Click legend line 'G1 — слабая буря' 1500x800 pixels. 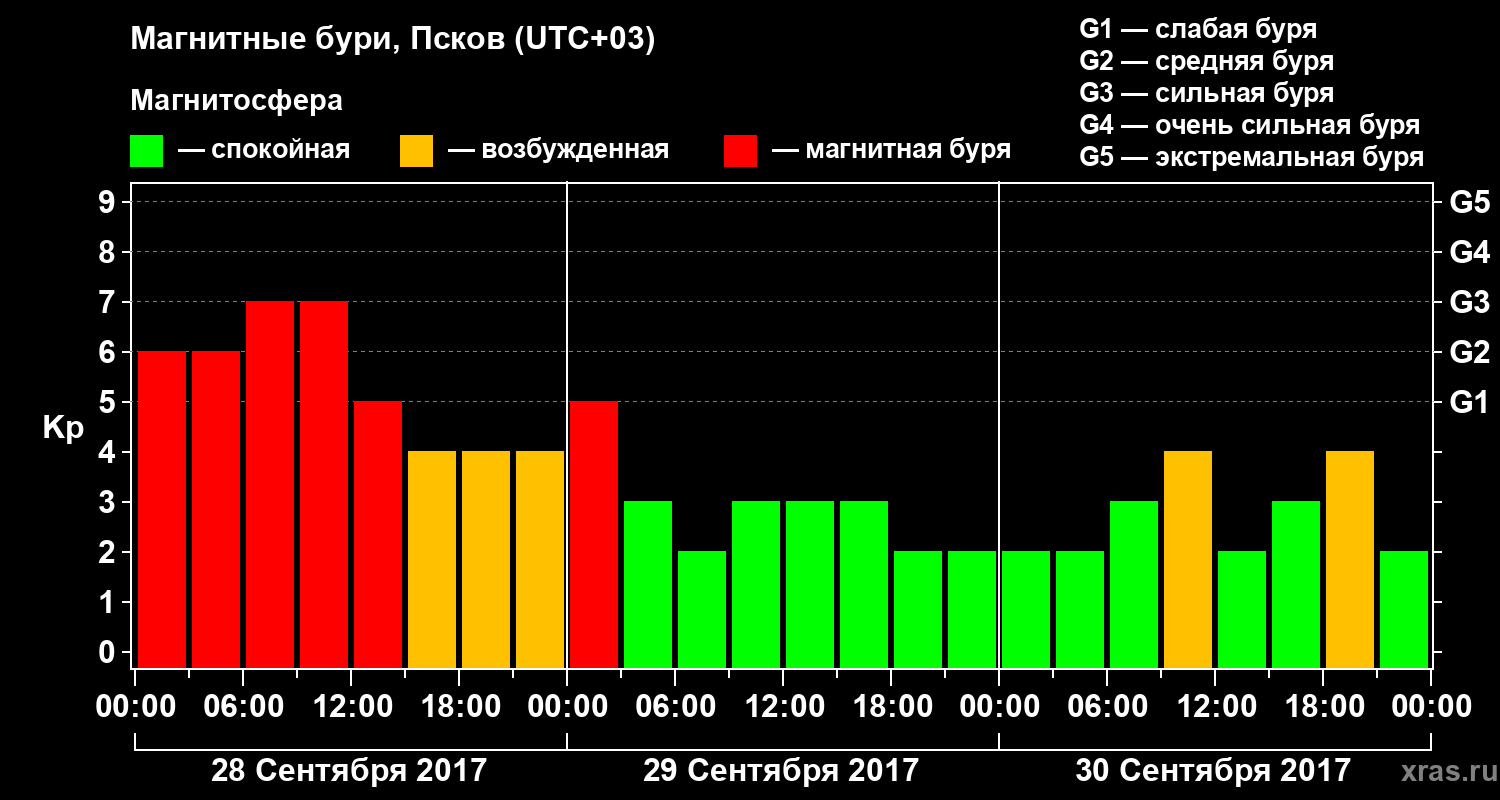(1198, 29)
